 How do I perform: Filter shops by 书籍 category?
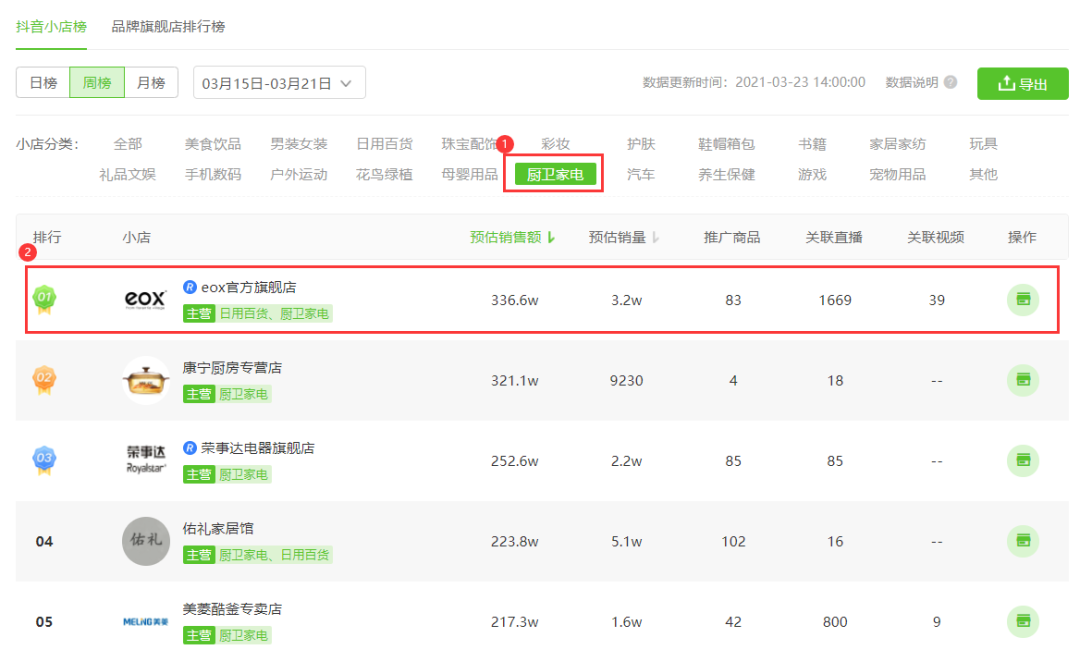(812, 144)
